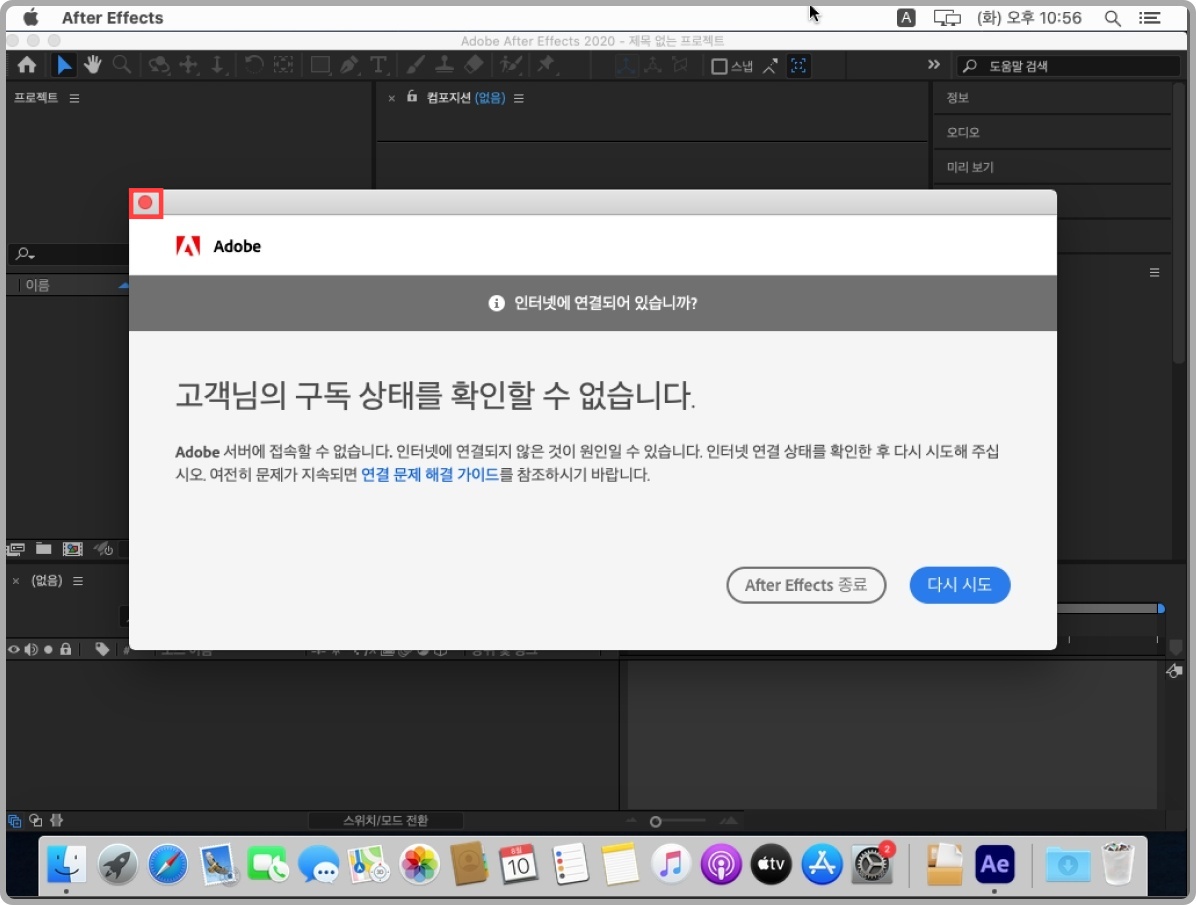1196x905 pixels.
Task: Expand the hidden toolbar tools via the chevron
Action: (934, 64)
